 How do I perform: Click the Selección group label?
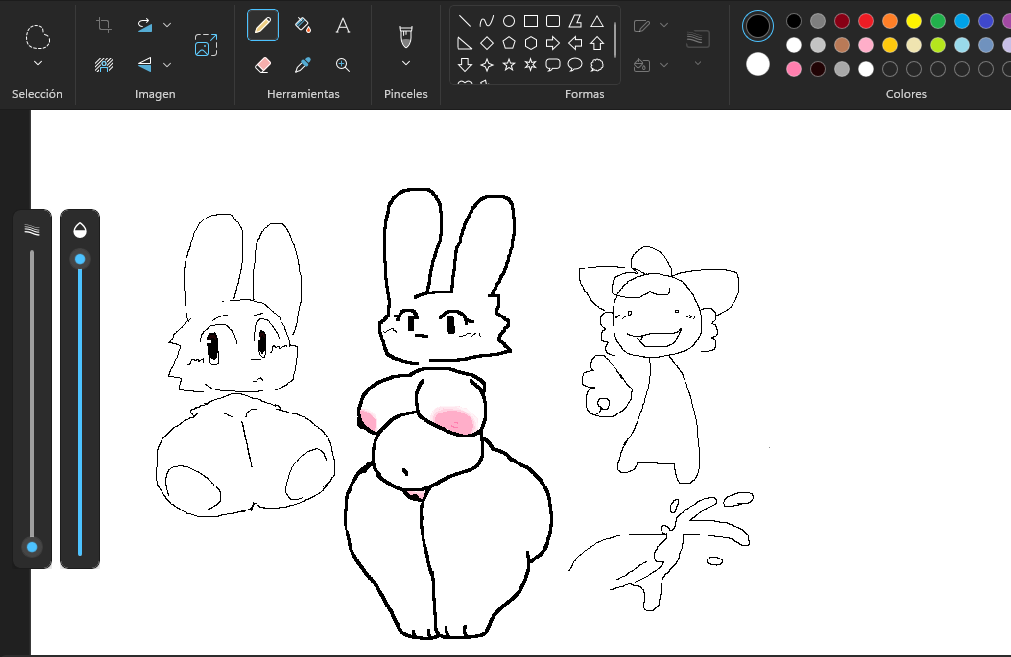(37, 93)
